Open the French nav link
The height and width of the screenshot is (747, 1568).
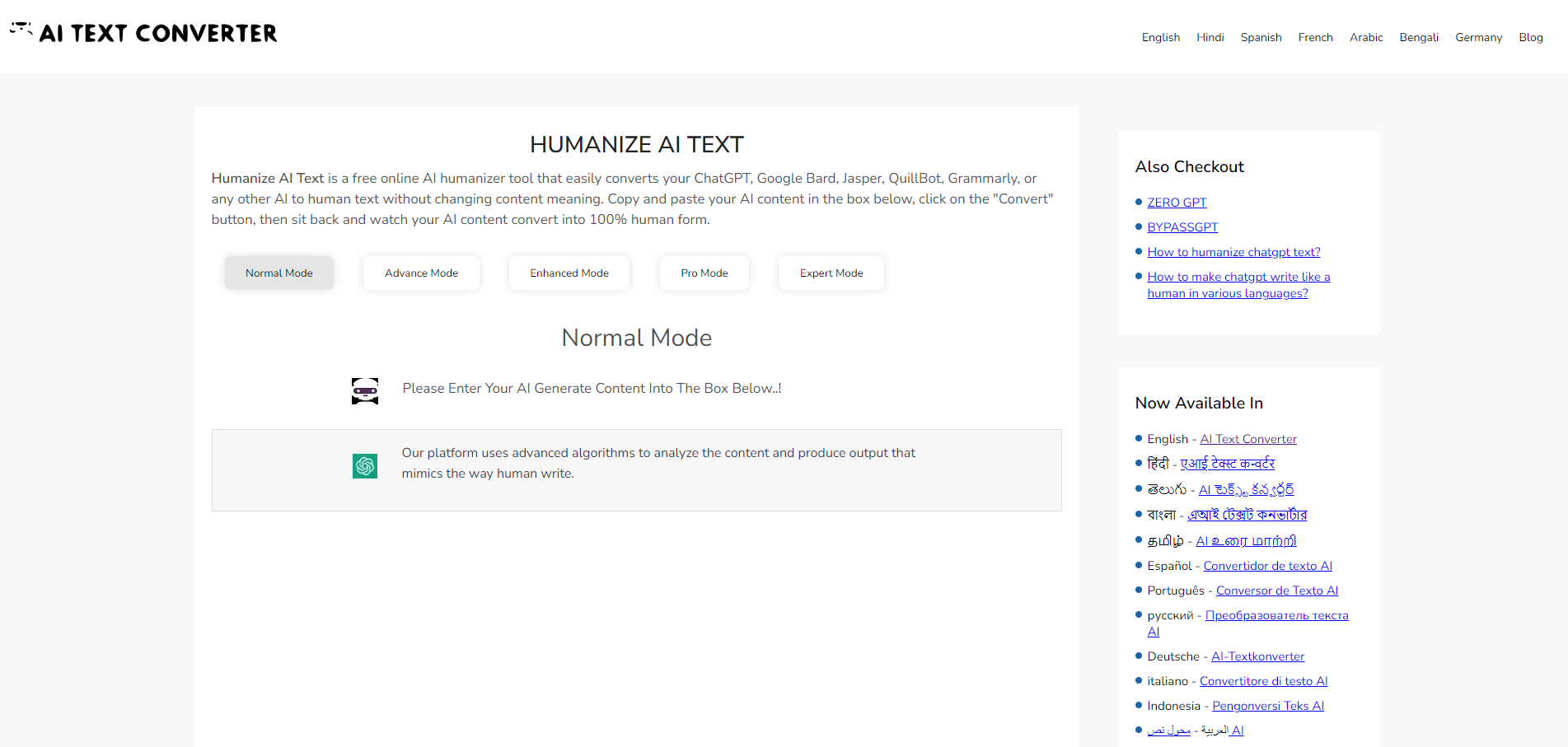pos(1316,37)
